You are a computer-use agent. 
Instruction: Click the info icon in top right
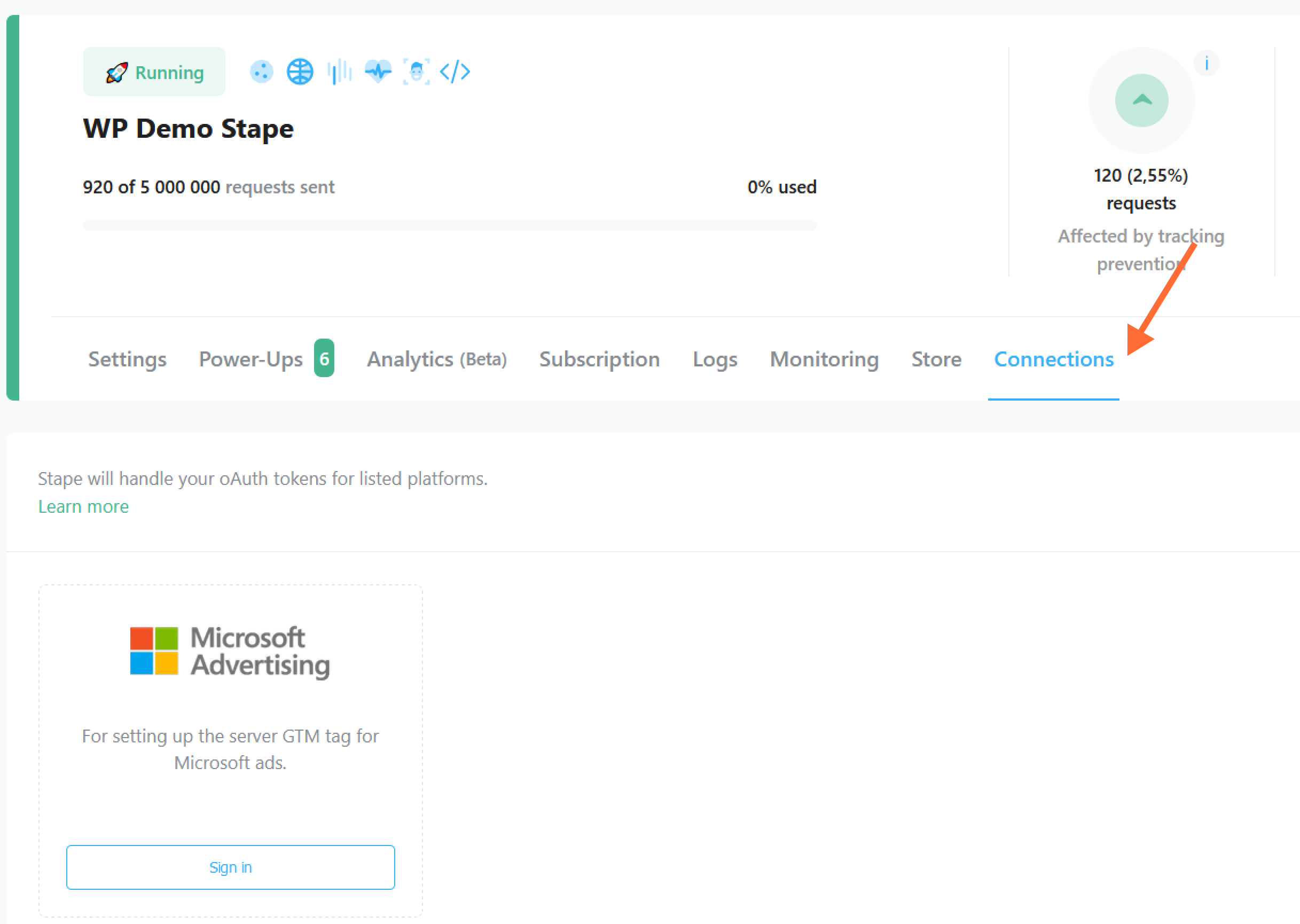tap(1207, 62)
